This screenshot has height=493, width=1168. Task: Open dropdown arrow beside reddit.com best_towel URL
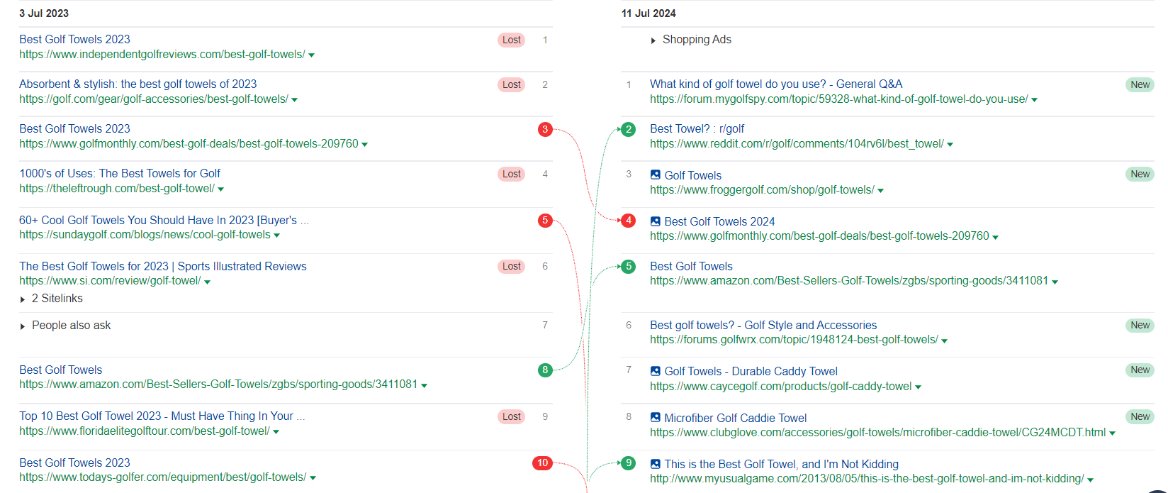pos(950,144)
